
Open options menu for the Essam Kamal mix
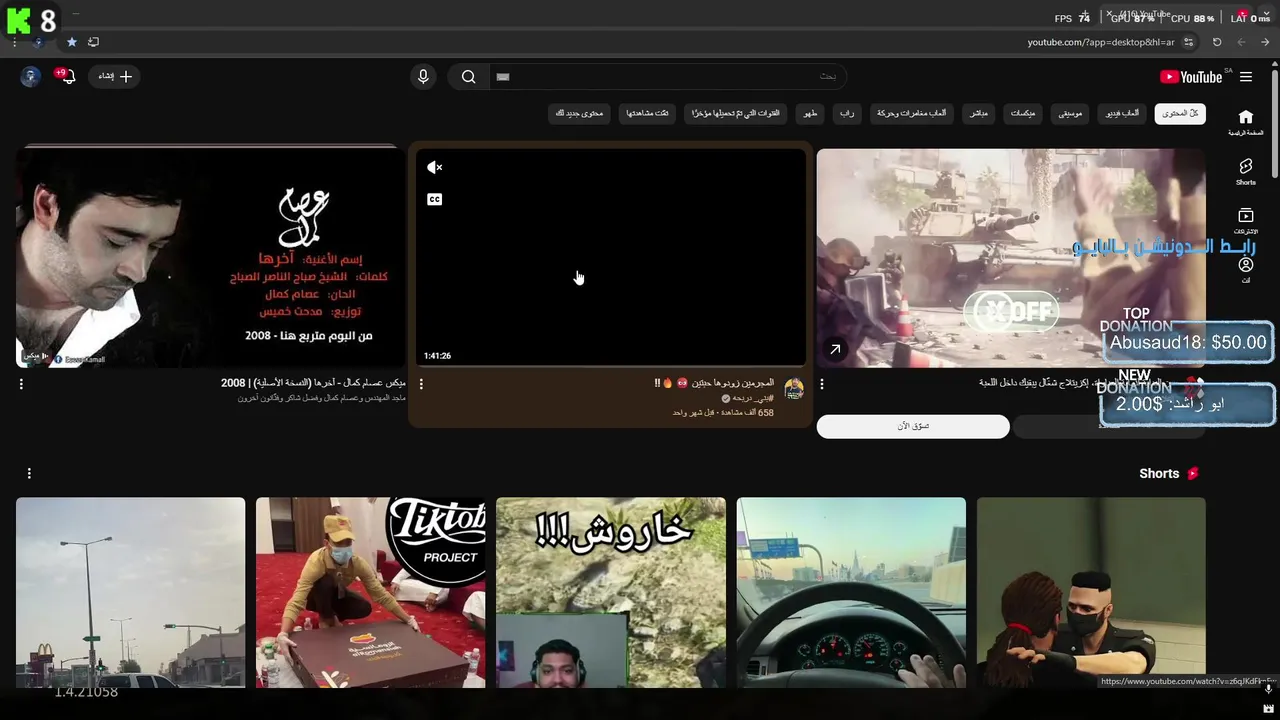[x=21, y=384]
